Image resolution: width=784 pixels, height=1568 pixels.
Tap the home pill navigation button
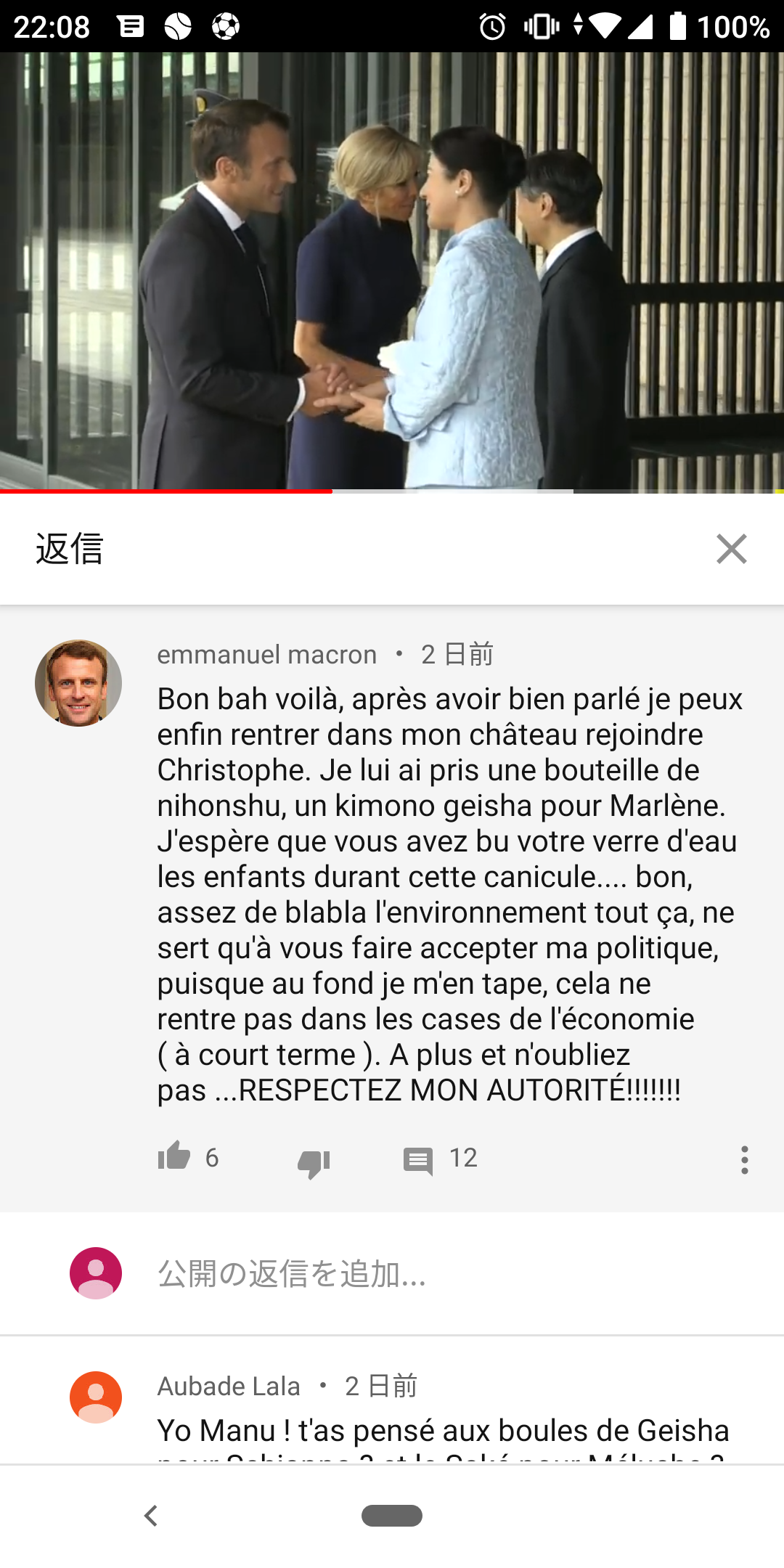[x=392, y=1516]
